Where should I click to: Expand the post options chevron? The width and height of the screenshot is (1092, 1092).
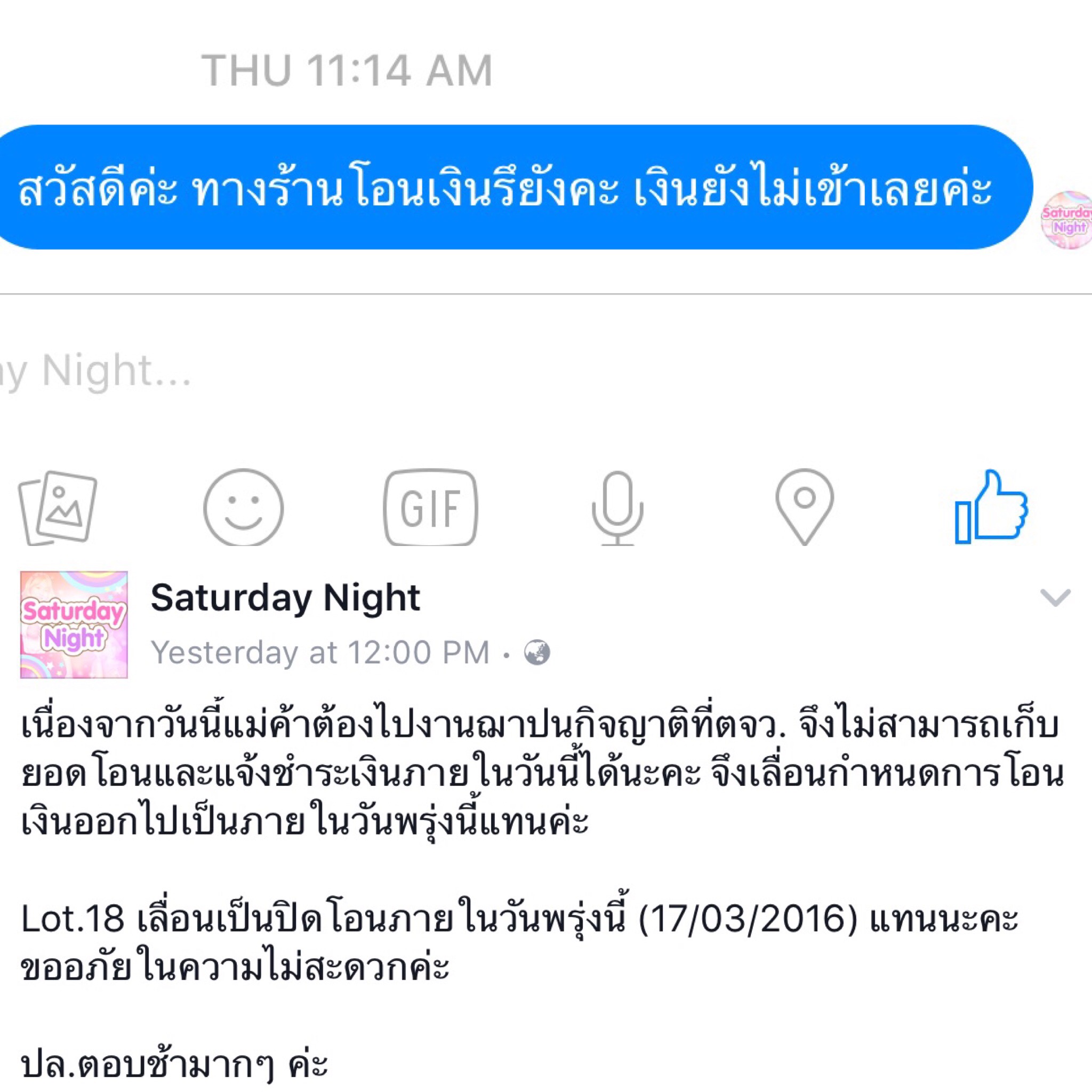1055,597
